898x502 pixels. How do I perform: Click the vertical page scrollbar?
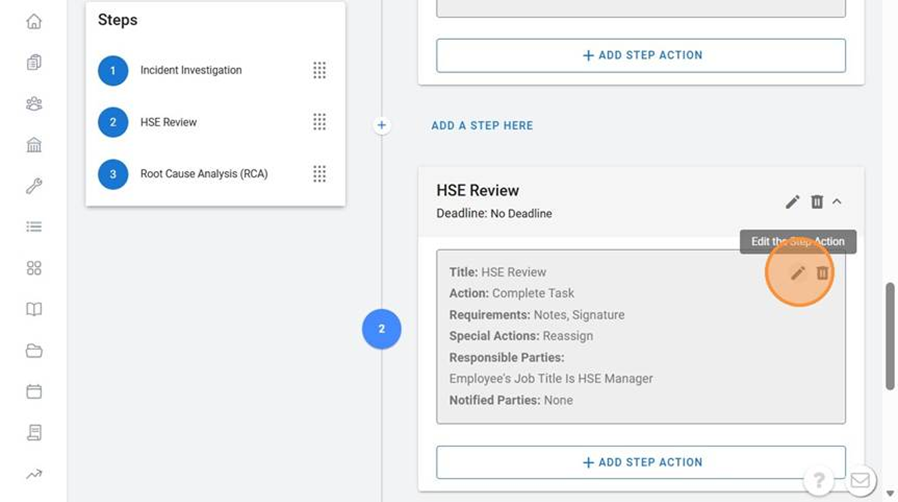[x=890, y=335]
